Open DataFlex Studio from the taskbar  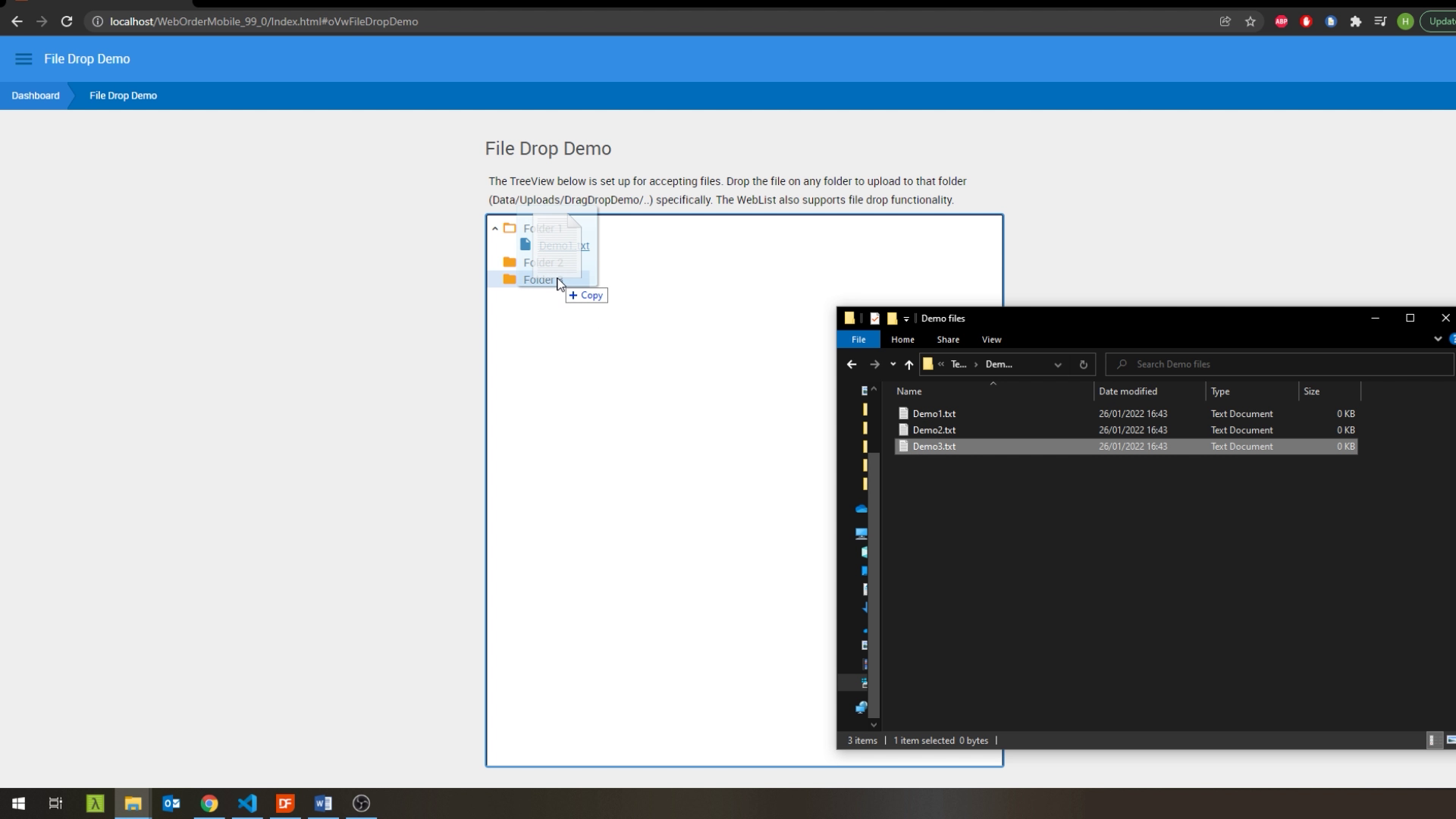click(285, 803)
